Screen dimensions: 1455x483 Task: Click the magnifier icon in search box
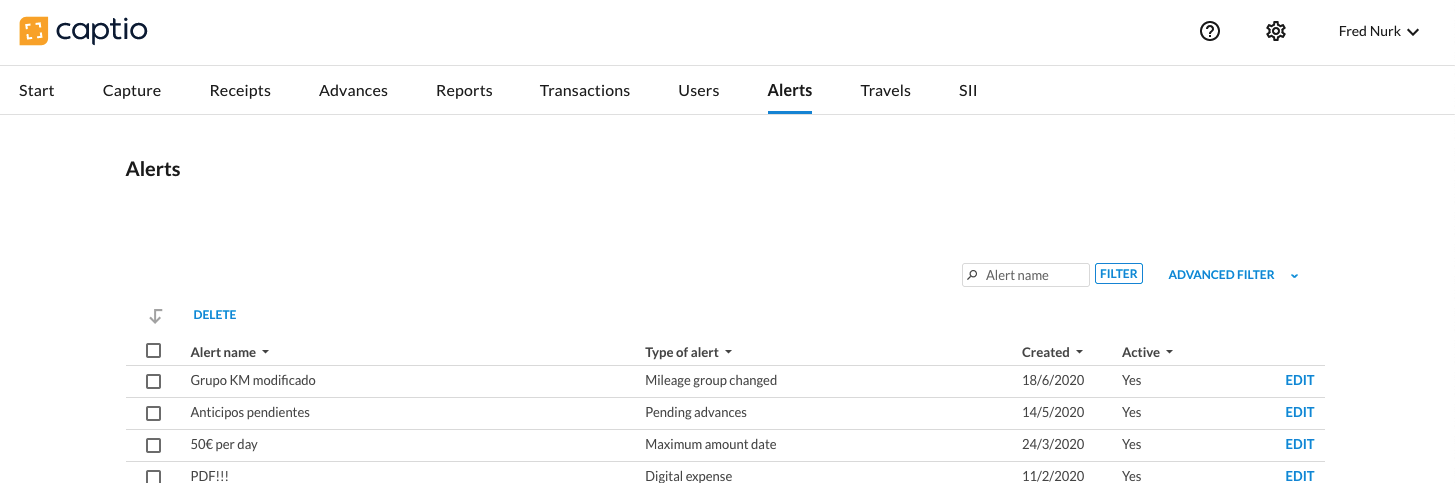(972, 275)
